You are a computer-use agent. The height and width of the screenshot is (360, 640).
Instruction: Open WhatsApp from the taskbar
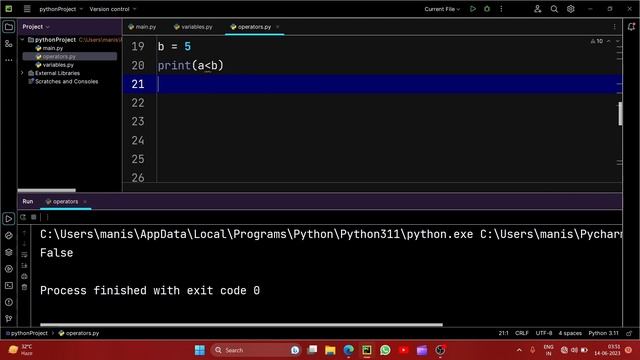(385, 350)
